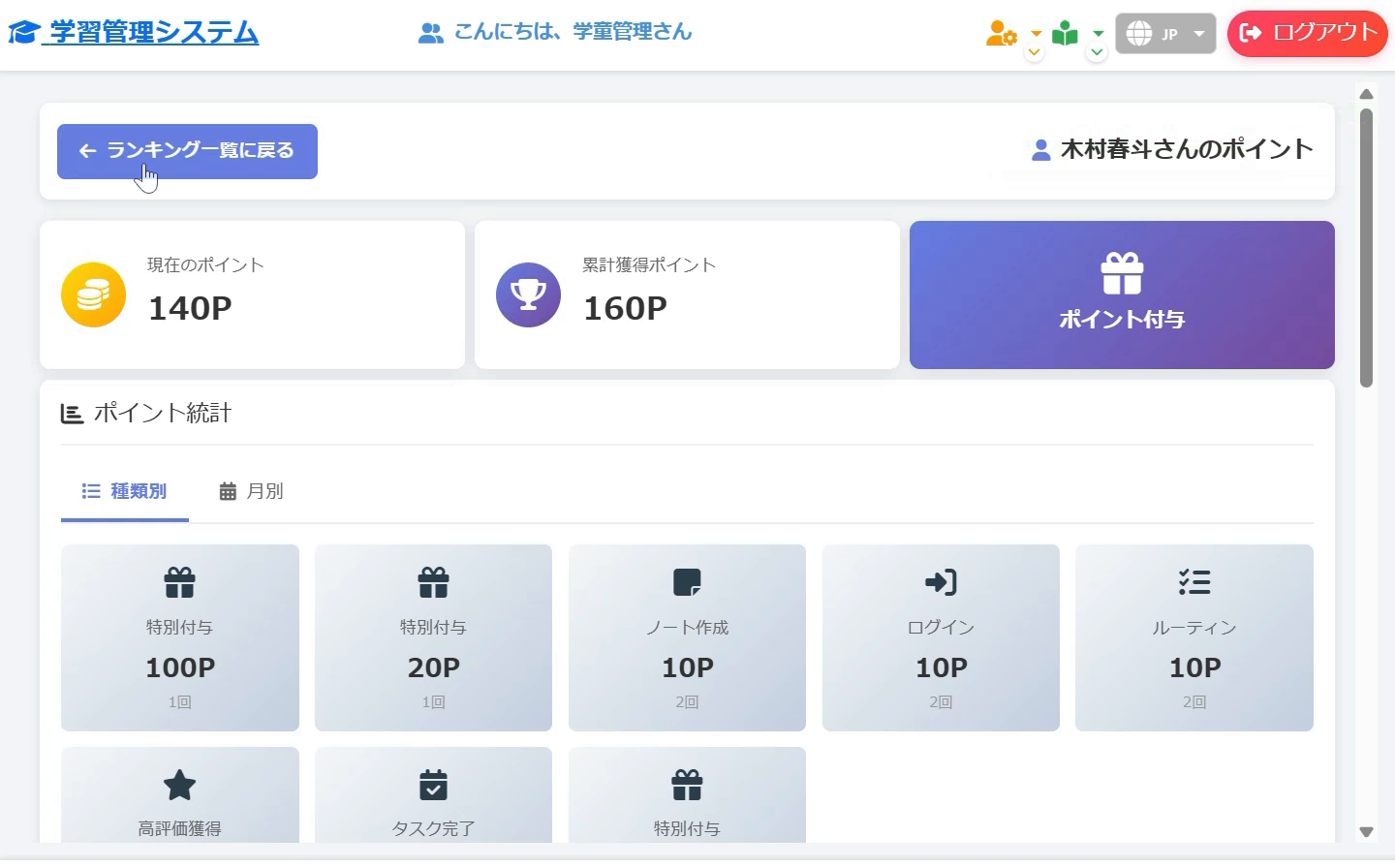Click the vertical scrollbar thumb
1395x868 pixels.
[1366, 248]
